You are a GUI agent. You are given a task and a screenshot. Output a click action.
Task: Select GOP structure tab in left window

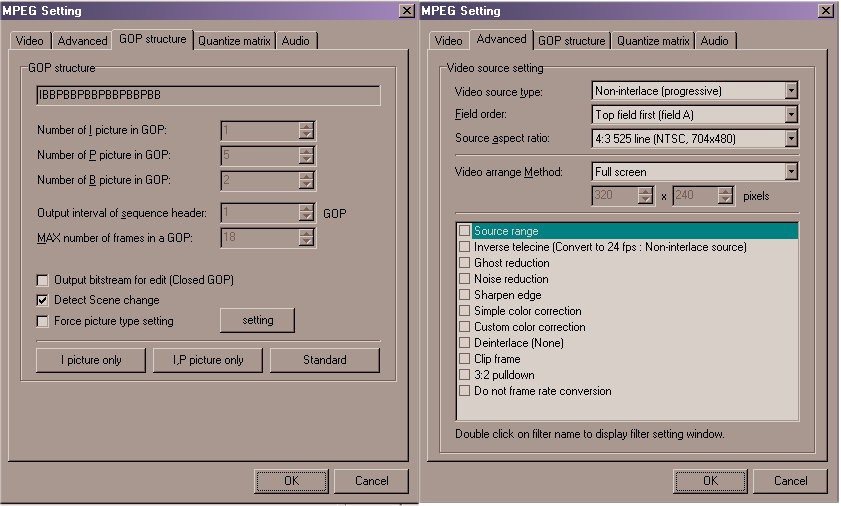[153, 39]
